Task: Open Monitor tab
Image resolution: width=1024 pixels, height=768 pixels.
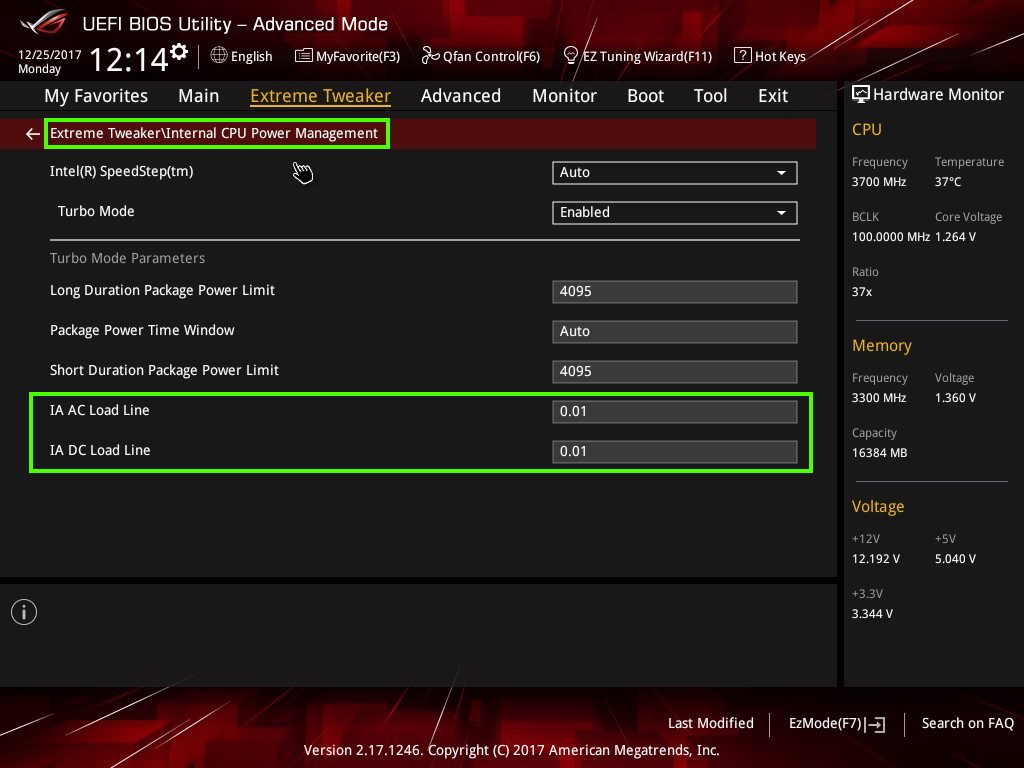Action: pos(564,96)
